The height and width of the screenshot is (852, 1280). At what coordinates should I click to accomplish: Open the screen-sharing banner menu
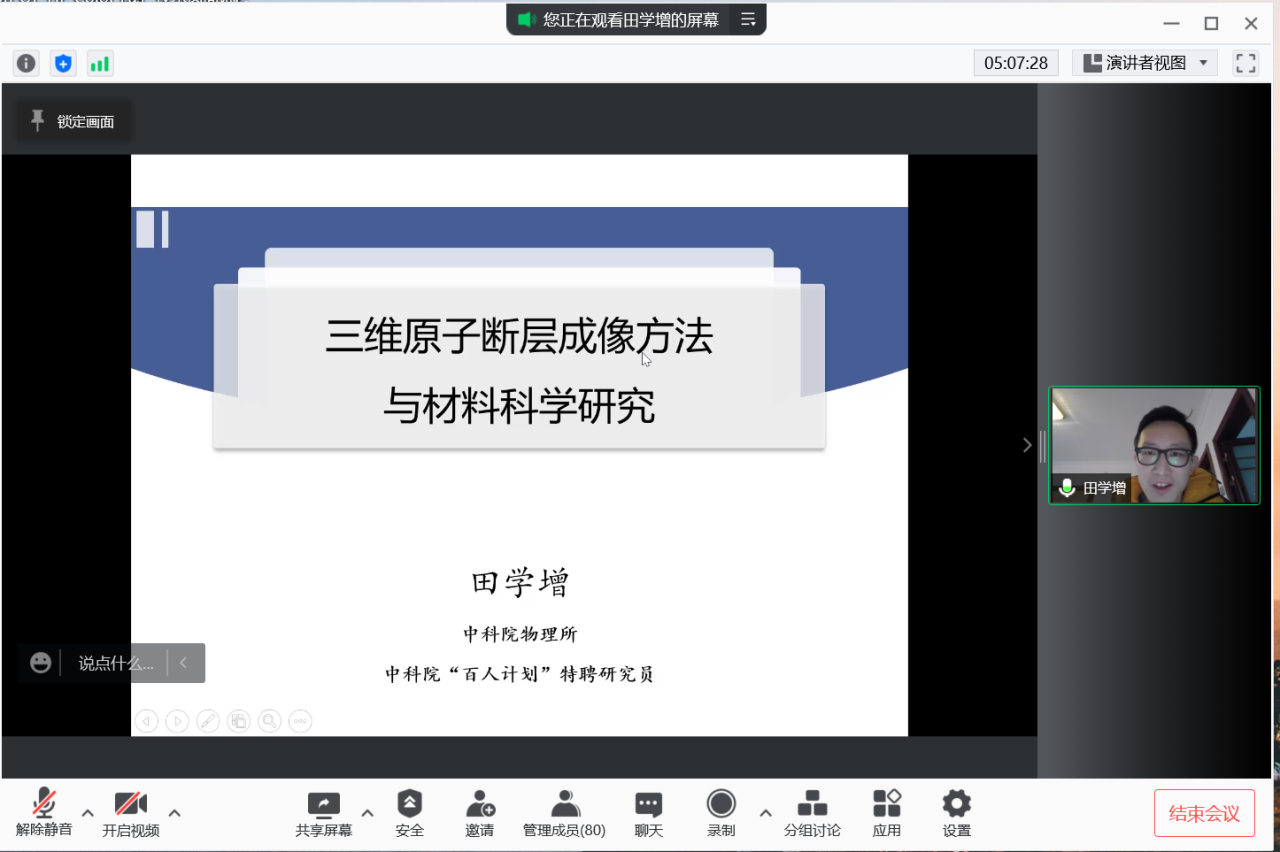pyautogui.click(x=748, y=19)
